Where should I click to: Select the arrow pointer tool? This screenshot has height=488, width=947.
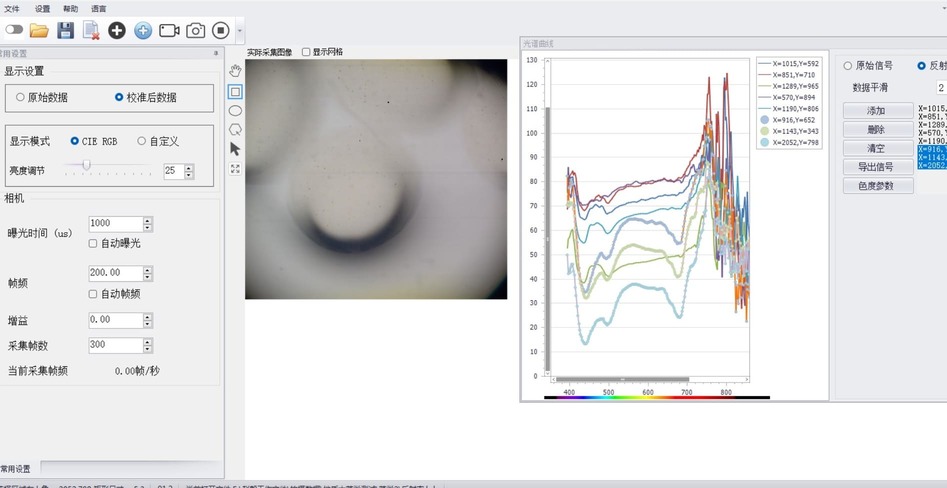[235, 148]
